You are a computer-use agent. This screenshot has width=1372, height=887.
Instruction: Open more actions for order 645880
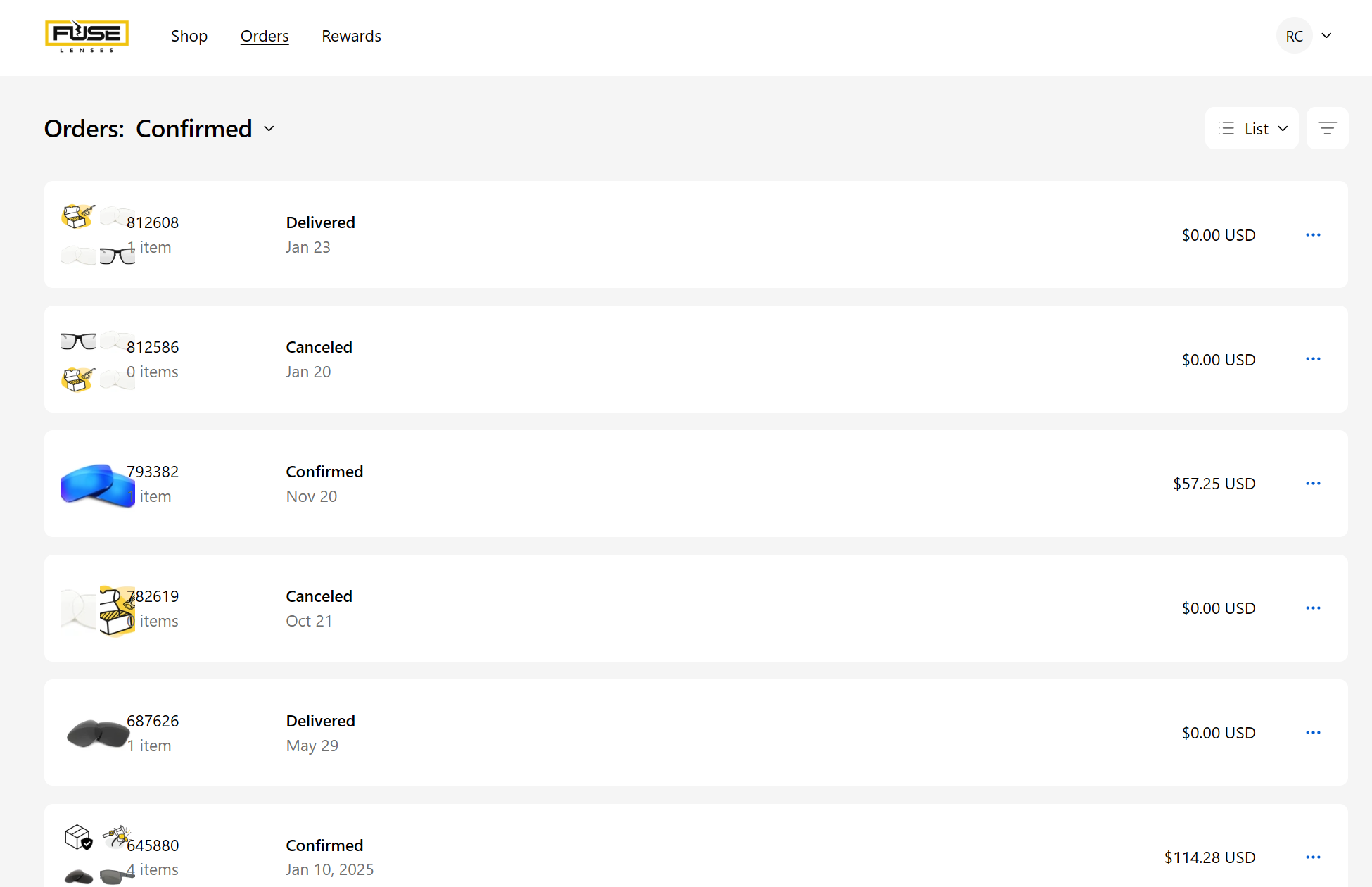(1313, 857)
